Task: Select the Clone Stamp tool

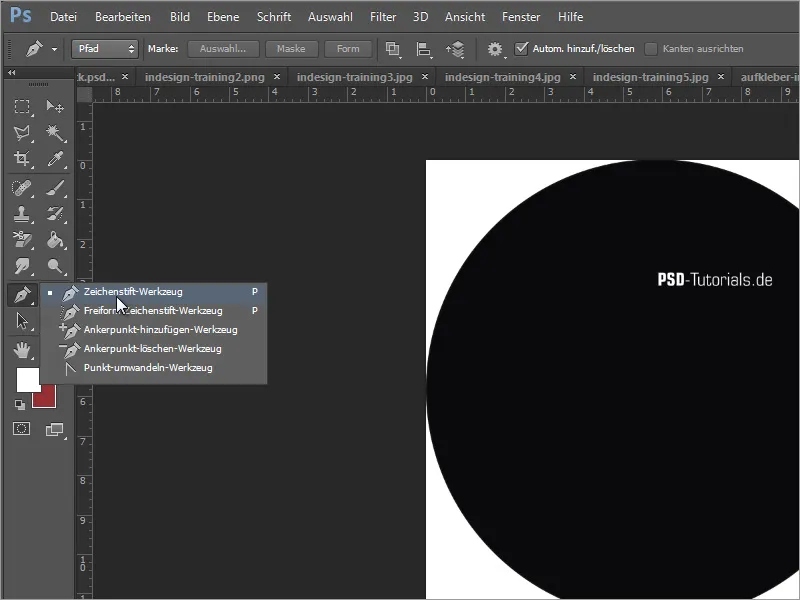Action: [21, 214]
